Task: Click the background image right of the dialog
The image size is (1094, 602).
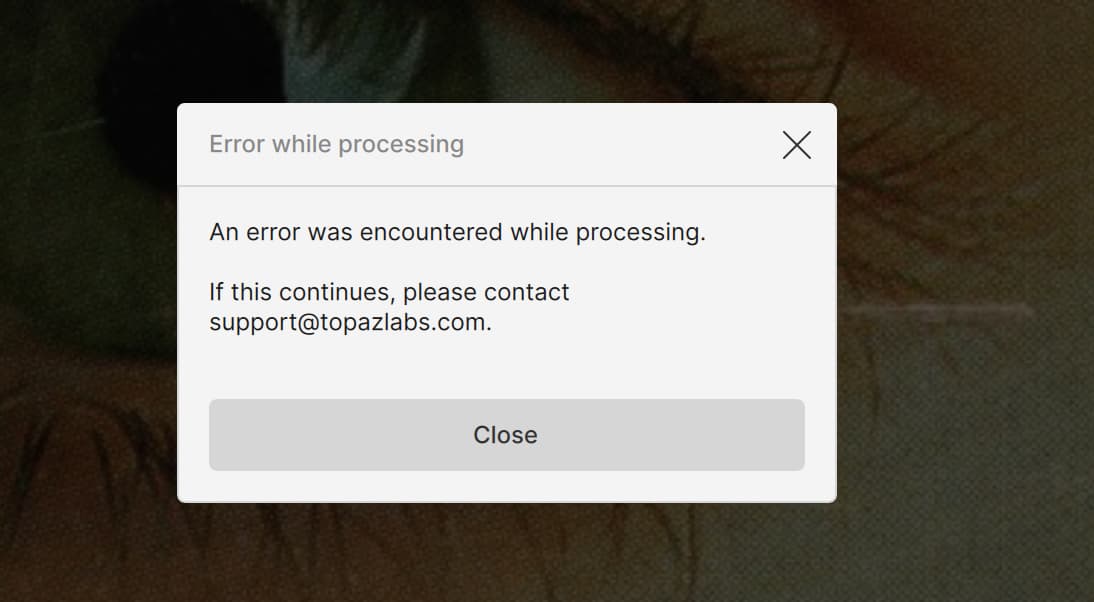Action: (x=960, y=330)
